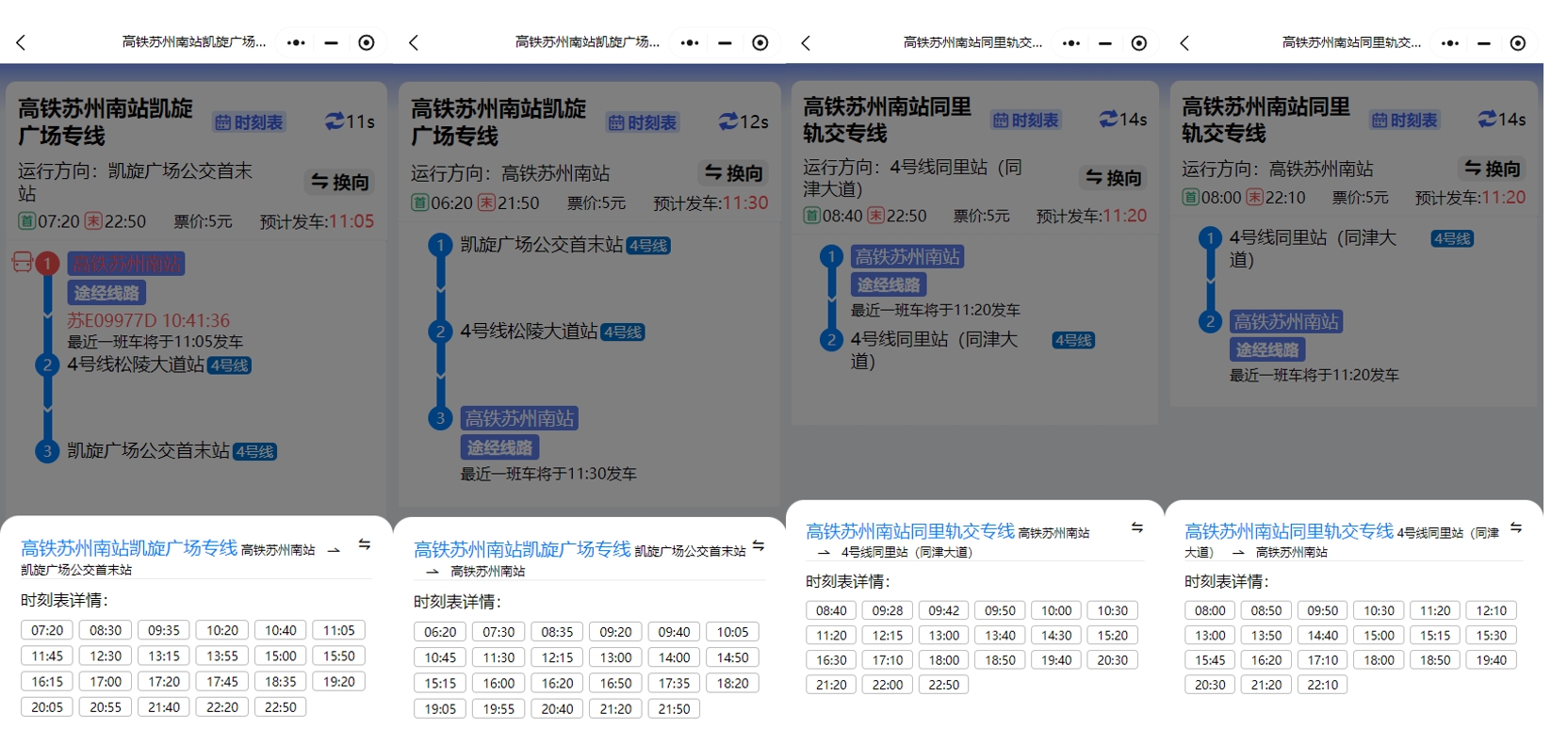Go back from the 12s-refresh panel
The width and height of the screenshot is (1568, 729).
[x=413, y=42]
